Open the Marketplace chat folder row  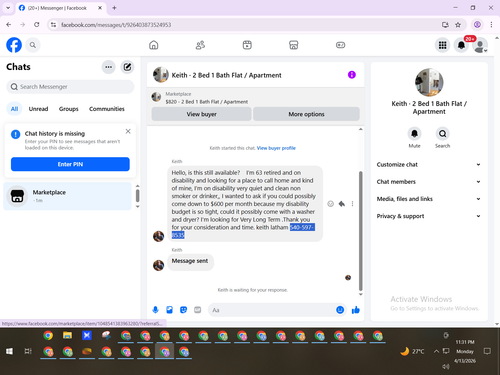coord(68,196)
